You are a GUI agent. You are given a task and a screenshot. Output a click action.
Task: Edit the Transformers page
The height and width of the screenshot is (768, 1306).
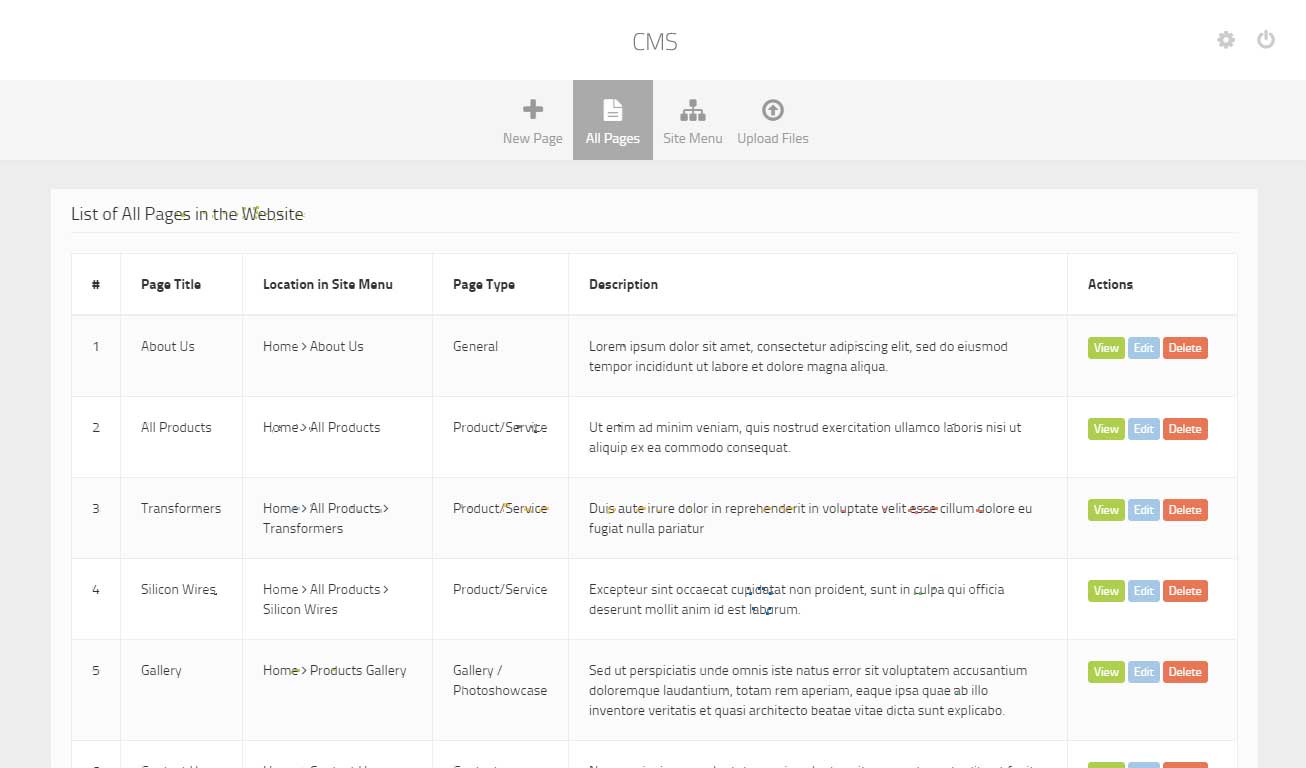pyautogui.click(x=1143, y=510)
